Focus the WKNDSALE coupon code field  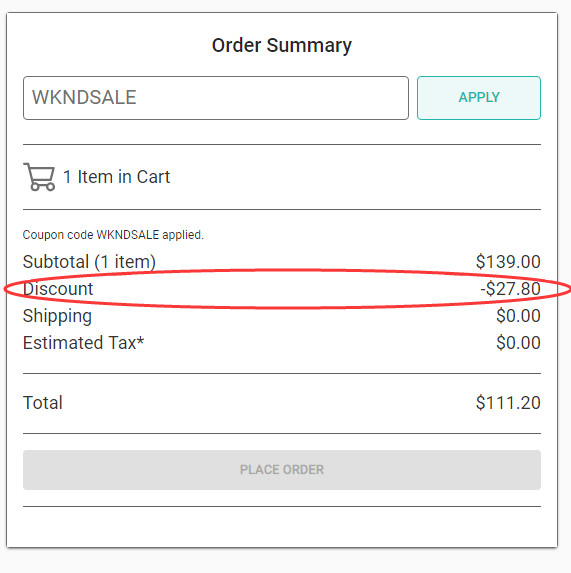click(x=216, y=98)
